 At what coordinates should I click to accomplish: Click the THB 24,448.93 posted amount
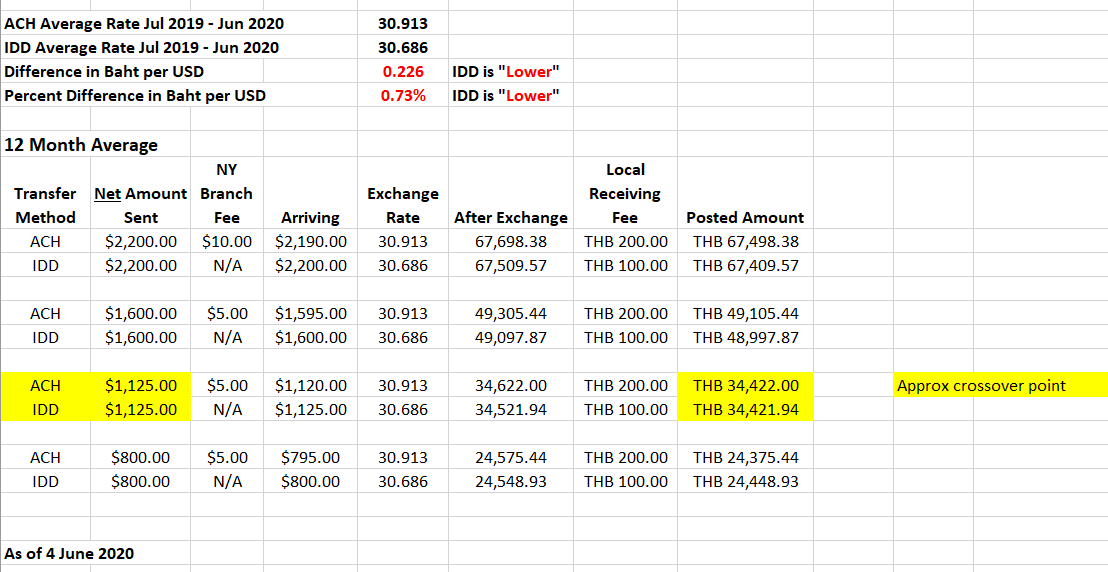click(x=745, y=481)
